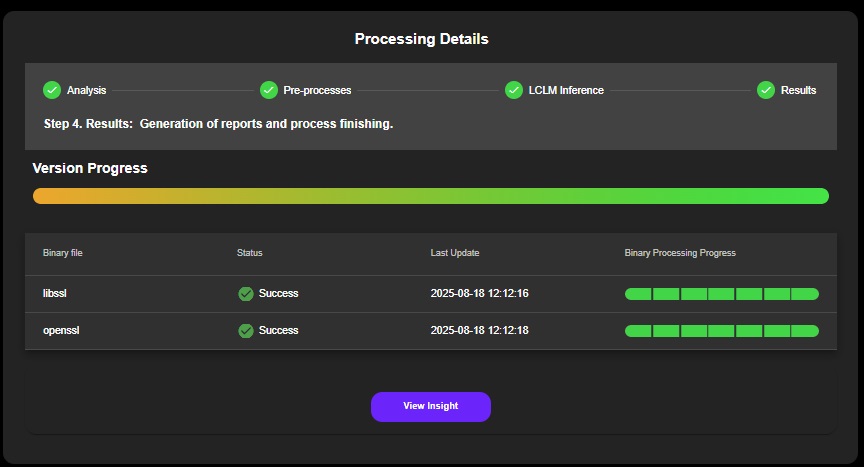Click the Analysis step checkmark icon
Viewport: 864px width, 467px height.
52,90
